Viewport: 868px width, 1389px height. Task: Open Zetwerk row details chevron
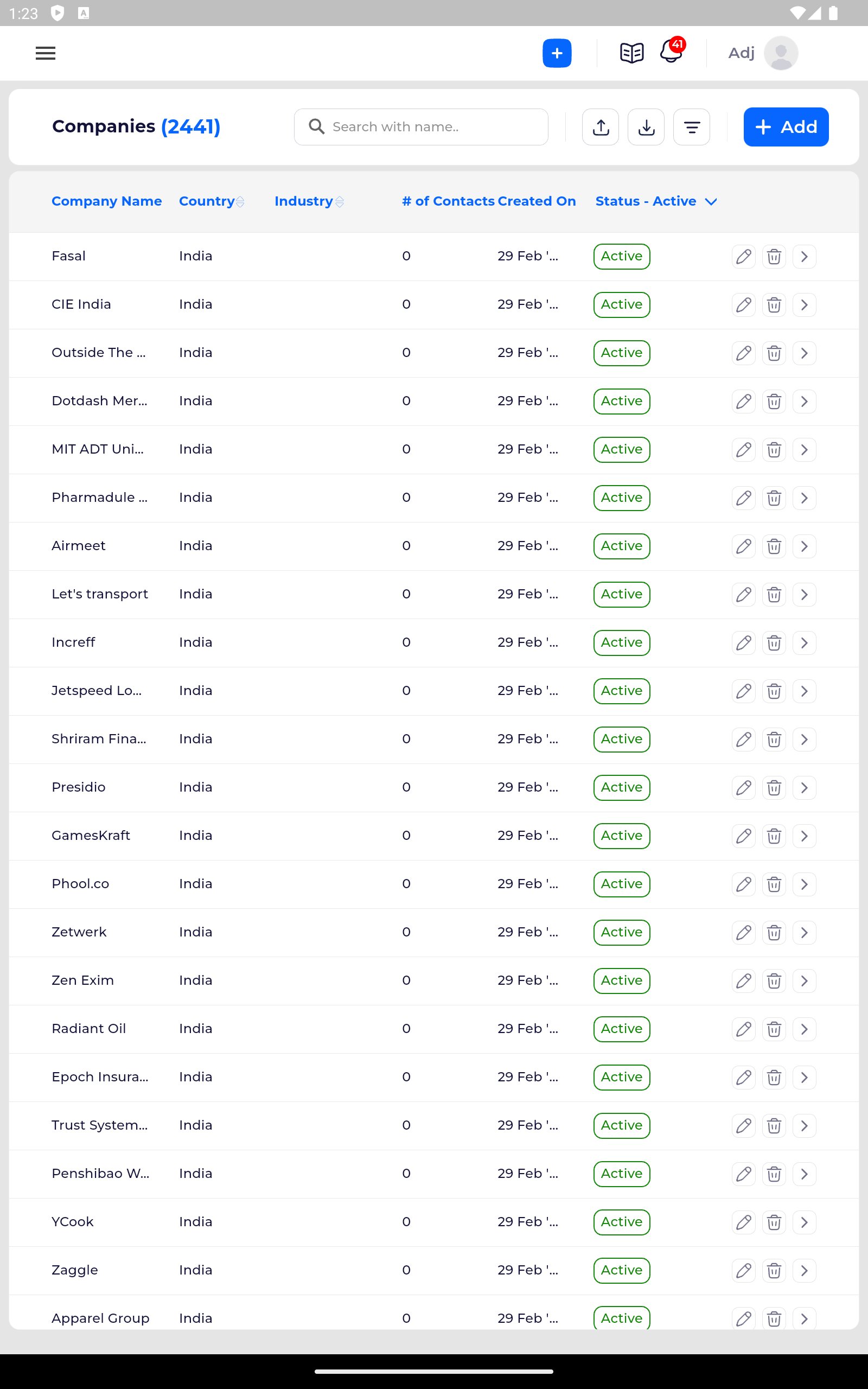point(805,933)
